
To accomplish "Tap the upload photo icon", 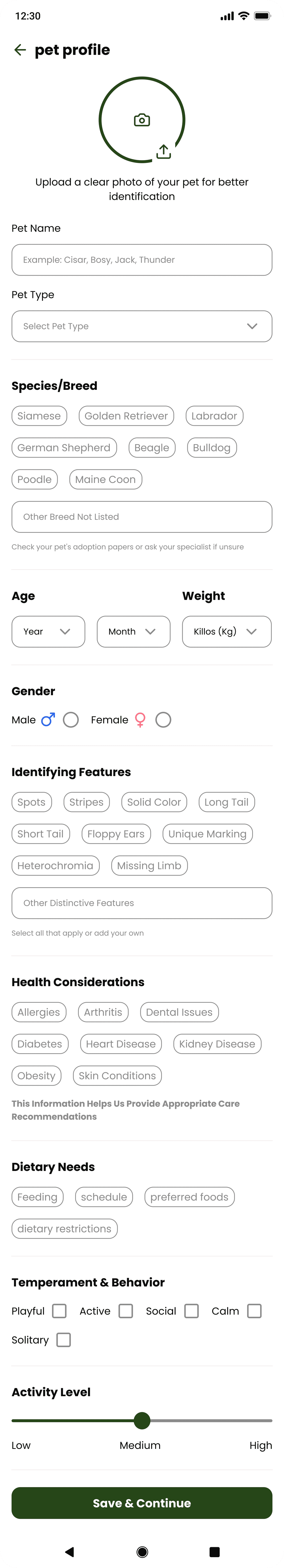I will point(163,152).
